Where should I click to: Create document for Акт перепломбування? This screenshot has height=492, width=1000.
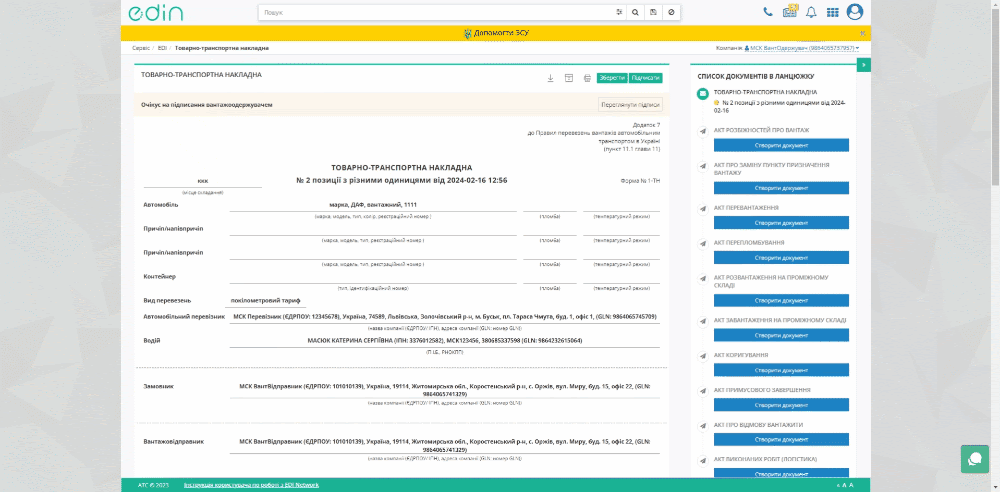point(781,258)
